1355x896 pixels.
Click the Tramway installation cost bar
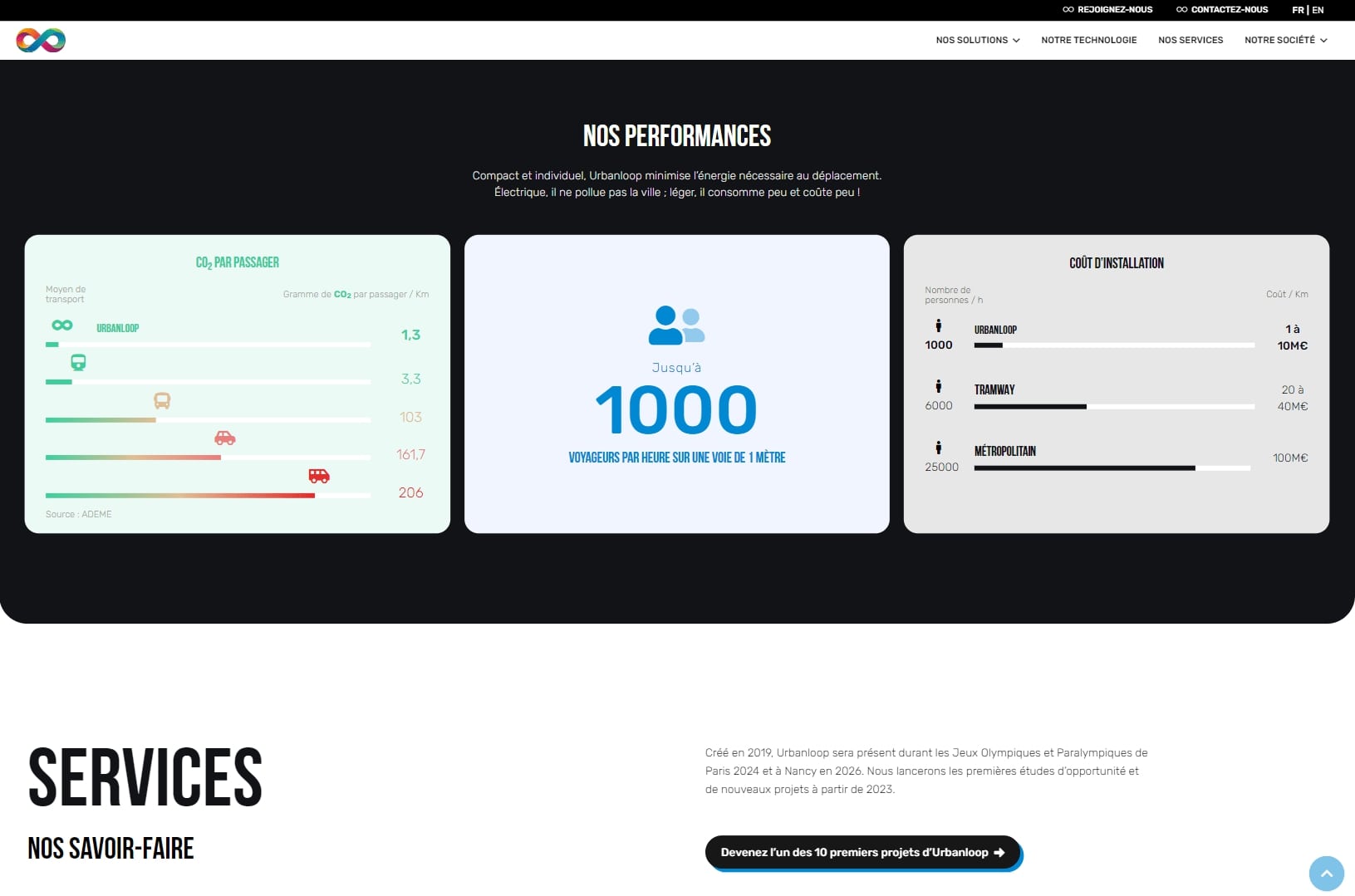(x=1114, y=407)
